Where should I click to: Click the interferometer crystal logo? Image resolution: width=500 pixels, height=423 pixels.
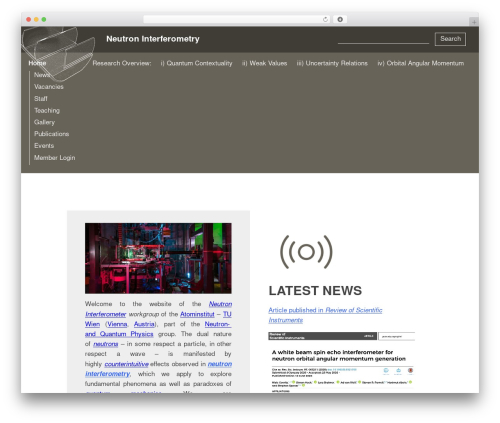tap(58, 53)
